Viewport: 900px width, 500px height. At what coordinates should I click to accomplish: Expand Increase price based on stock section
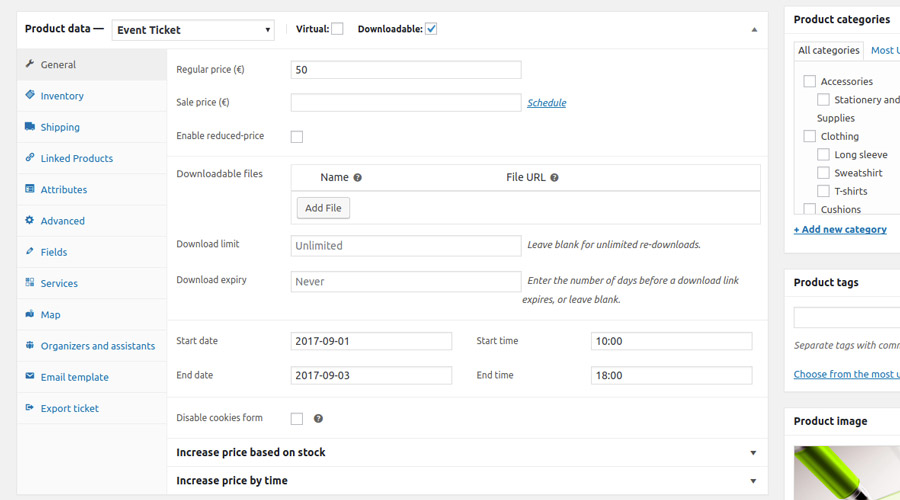coord(753,453)
